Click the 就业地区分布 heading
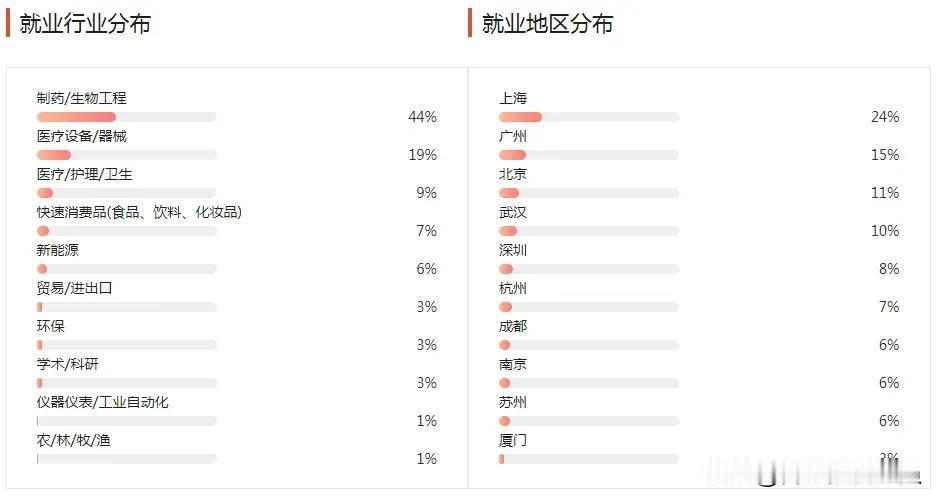Viewport: 937px width, 500px height. tap(547, 24)
